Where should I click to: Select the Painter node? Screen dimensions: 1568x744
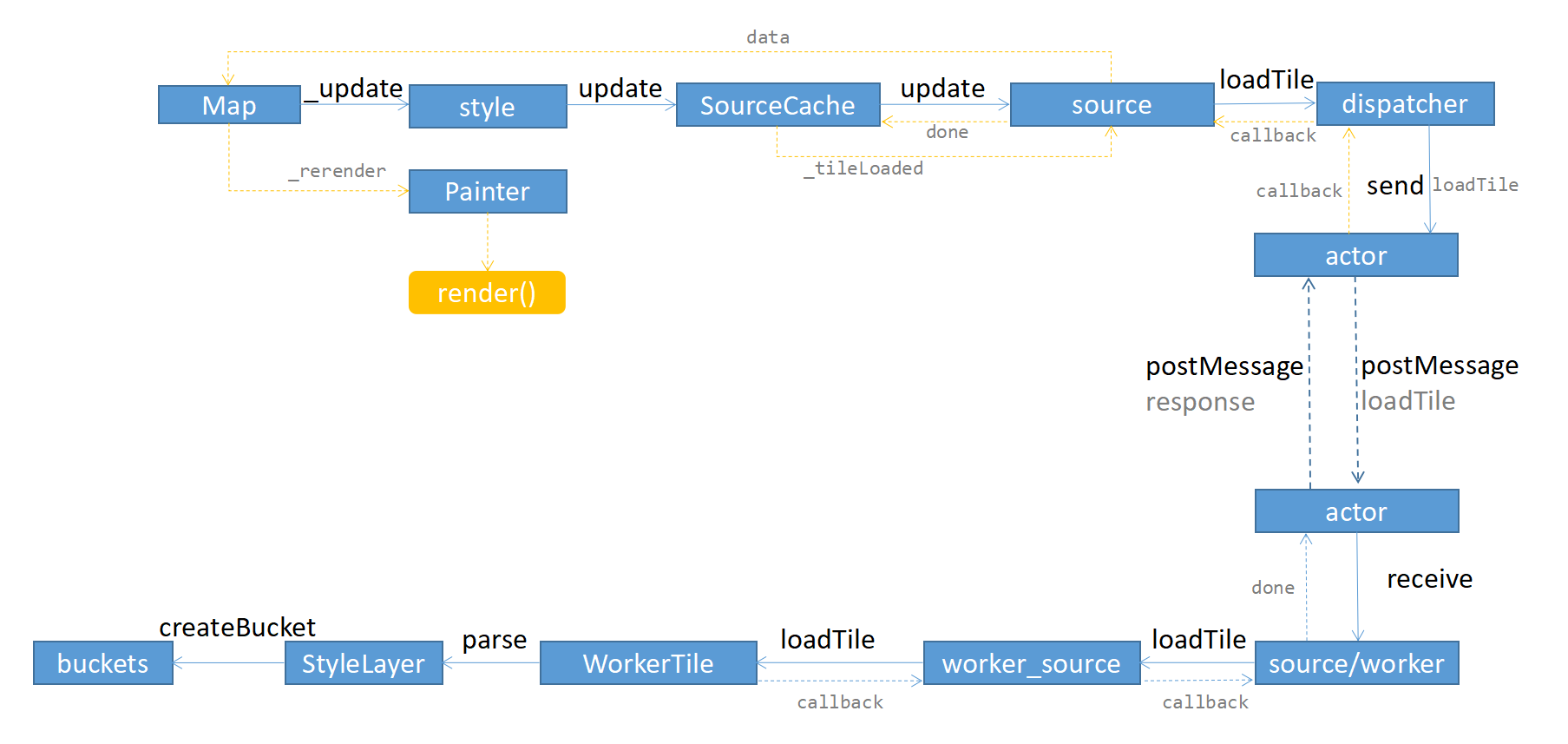[x=488, y=191]
